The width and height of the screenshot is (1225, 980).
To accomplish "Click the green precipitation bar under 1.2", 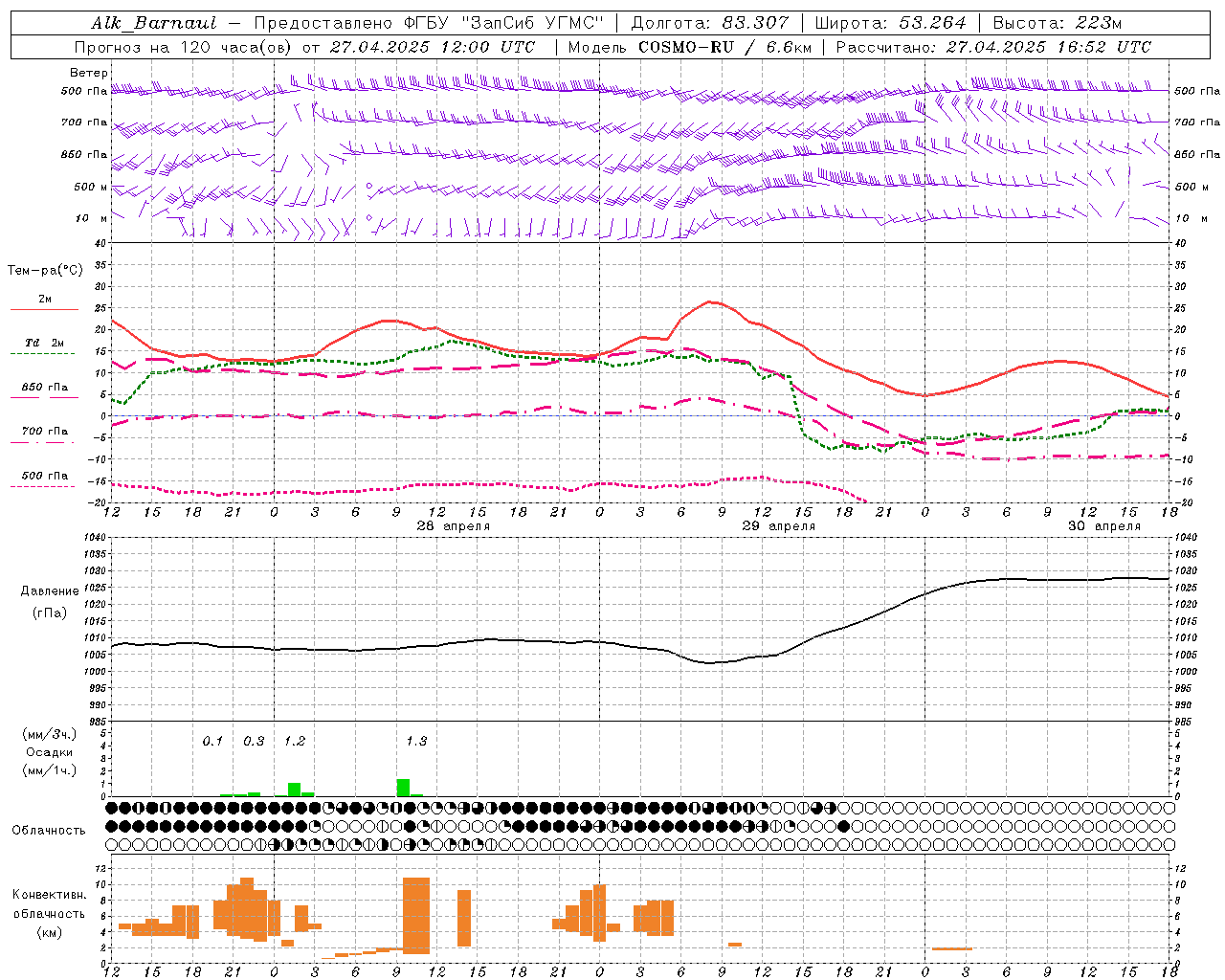I will tap(294, 790).
